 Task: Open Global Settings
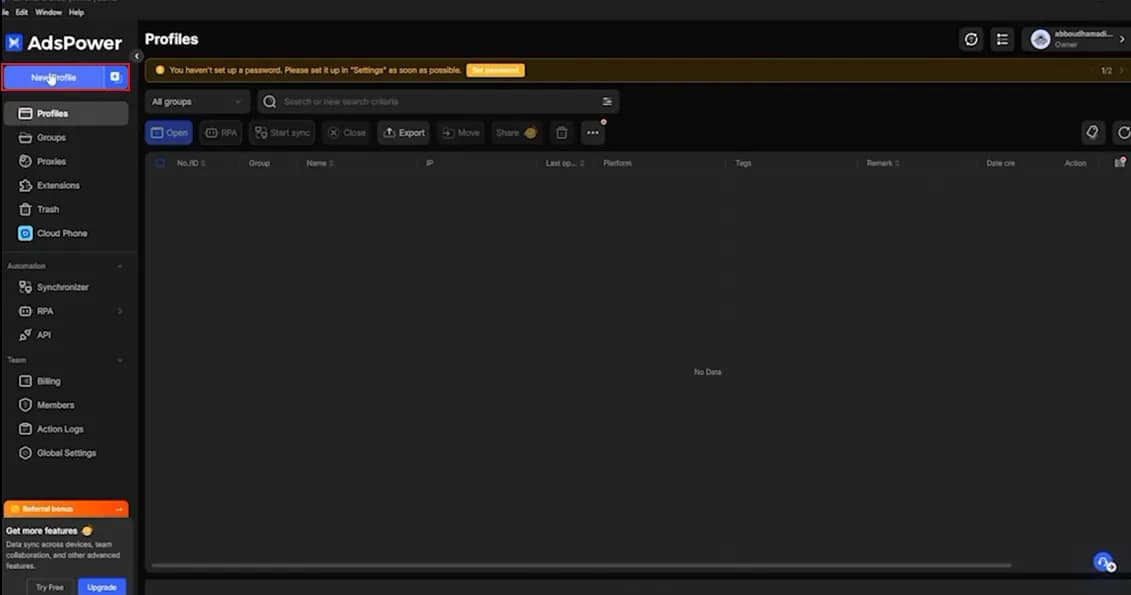66,453
